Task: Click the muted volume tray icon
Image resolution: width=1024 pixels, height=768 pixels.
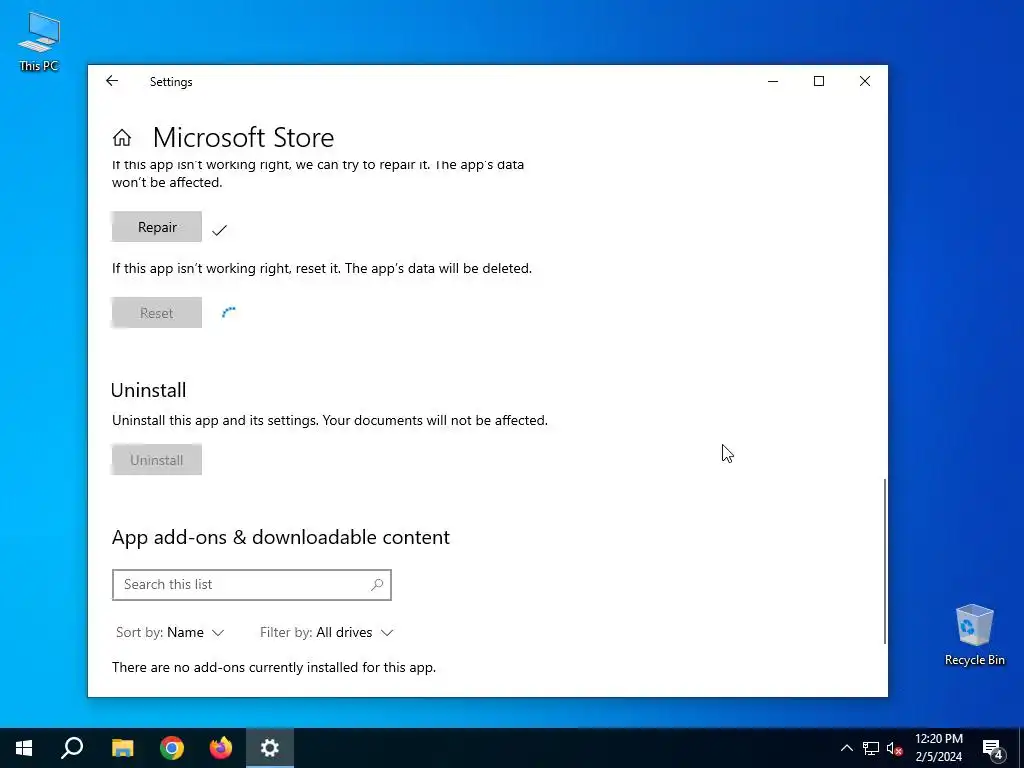Action: pos(895,748)
